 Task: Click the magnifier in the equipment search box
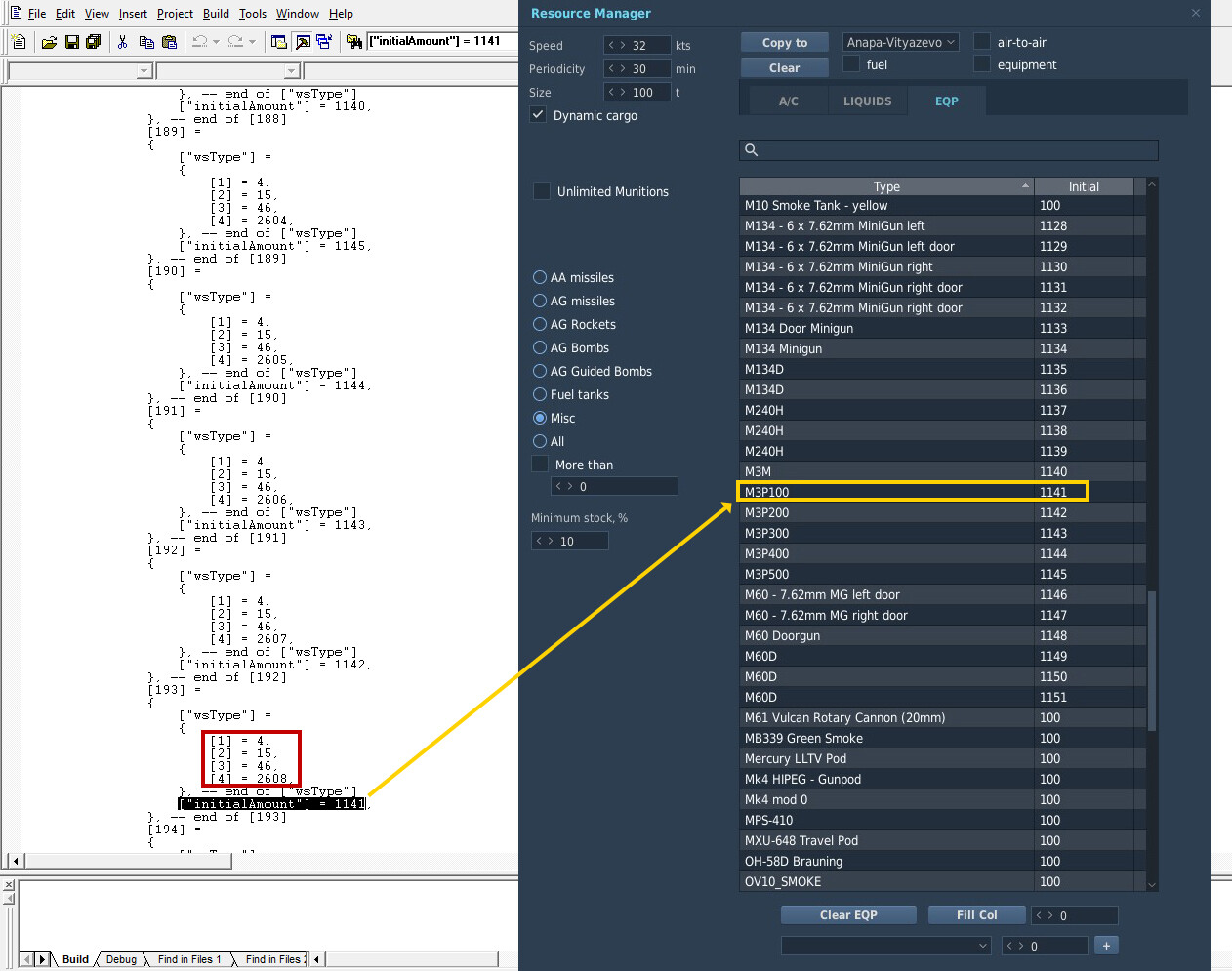(752, 150)
